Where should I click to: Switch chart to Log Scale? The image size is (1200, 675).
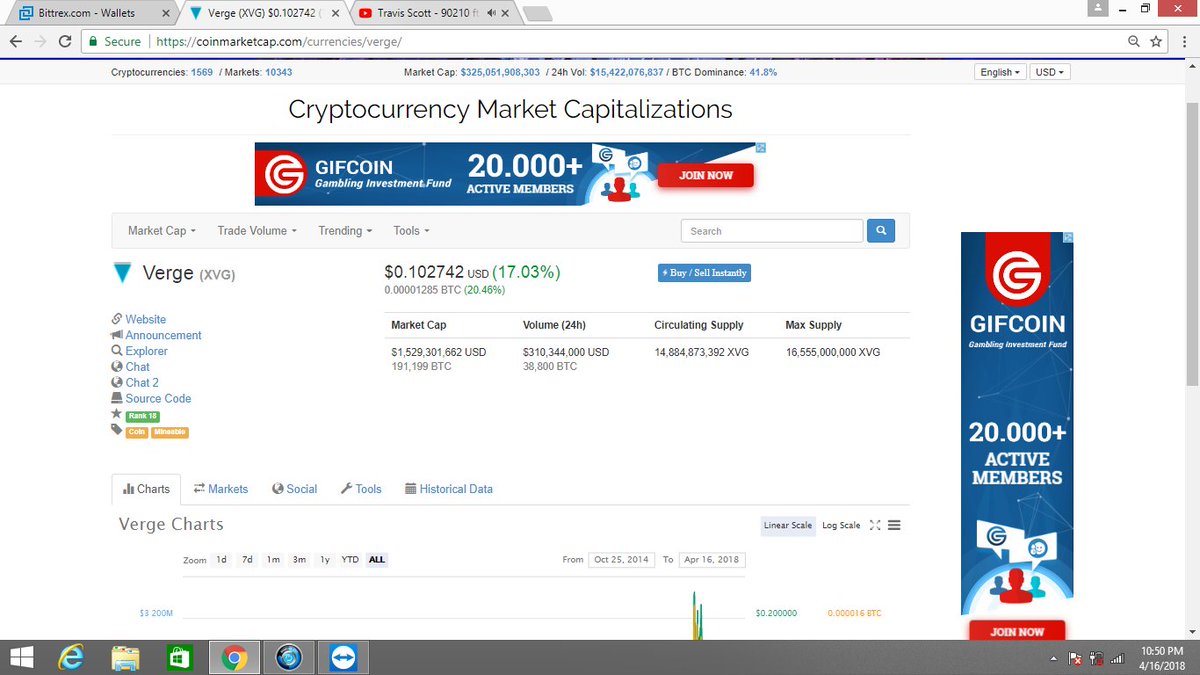coord(841,525)
